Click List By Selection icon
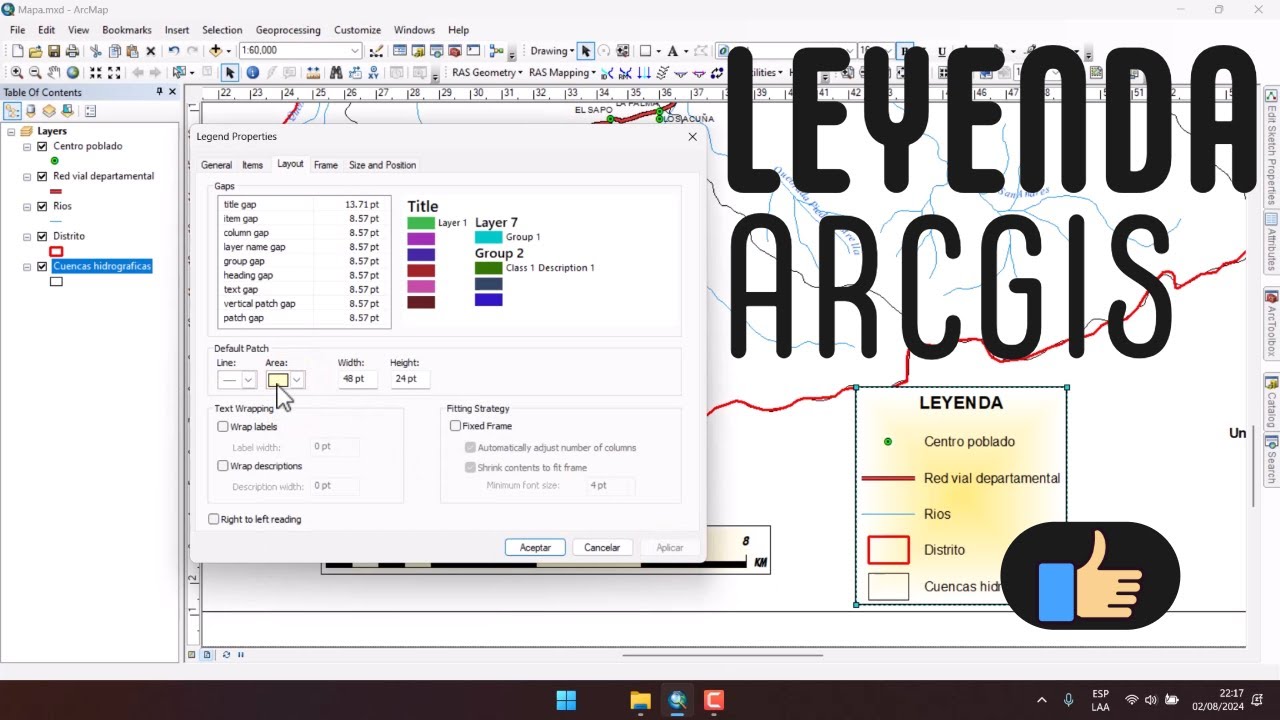Screen dimensions: 1280x720 [x=65, y=111]
